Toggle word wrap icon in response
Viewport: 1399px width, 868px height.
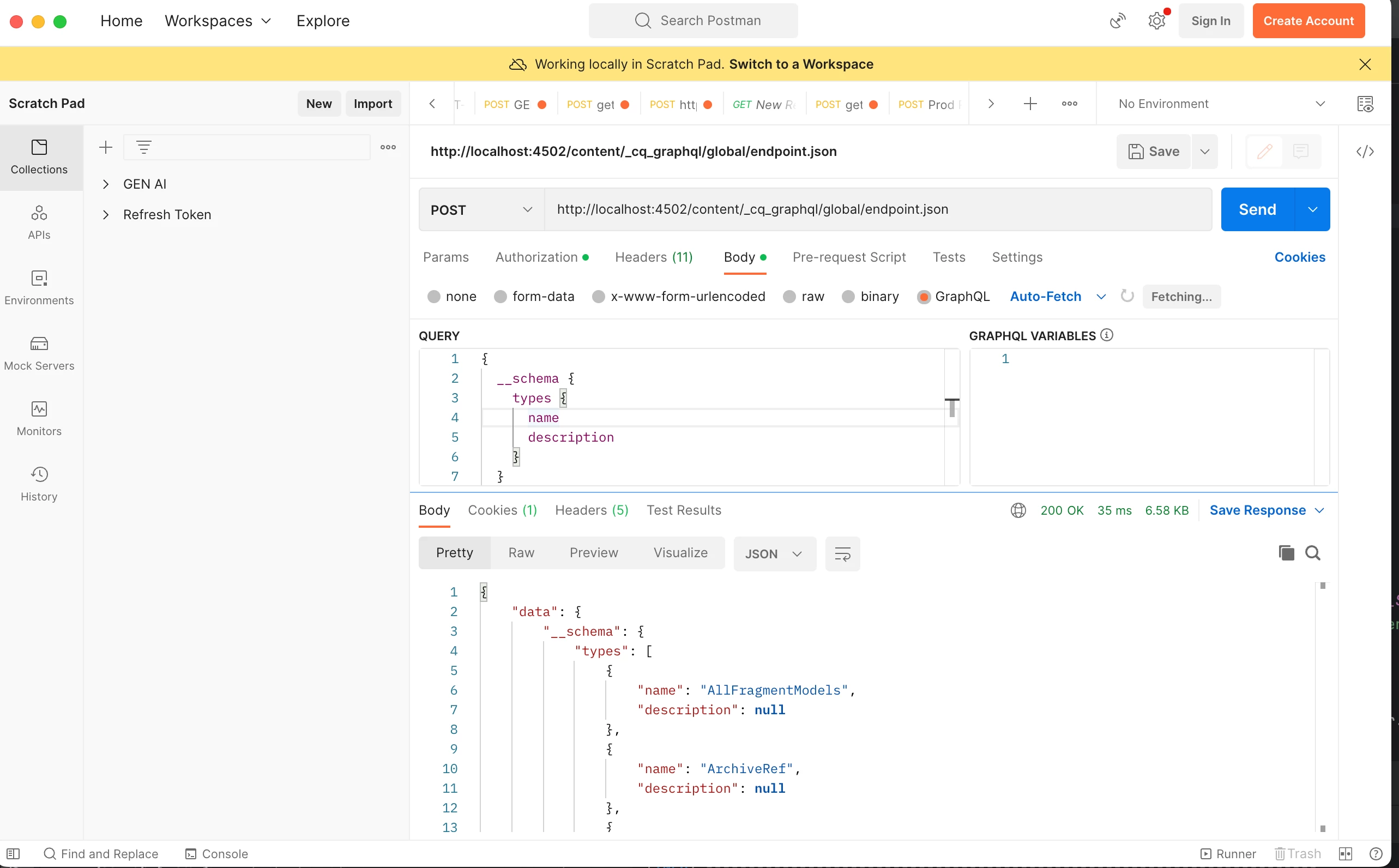click(842, 554)
